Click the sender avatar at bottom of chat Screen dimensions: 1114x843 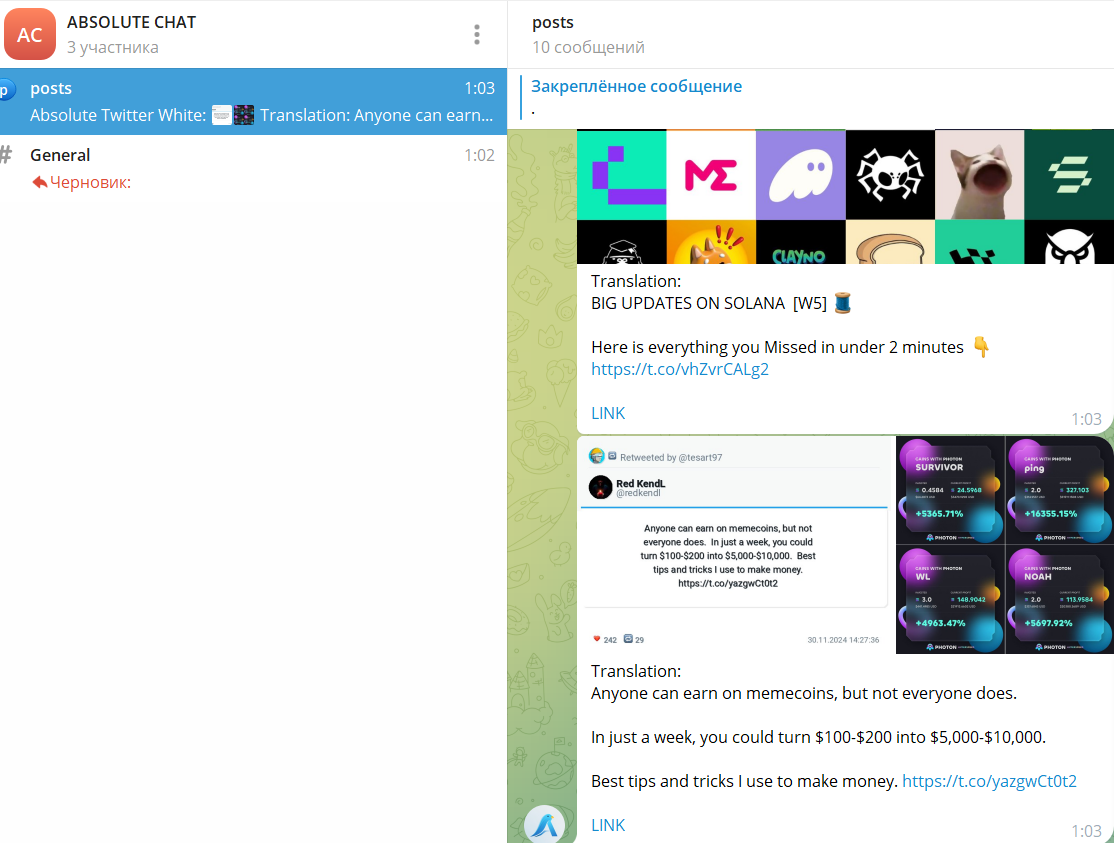tap(545, 824)
